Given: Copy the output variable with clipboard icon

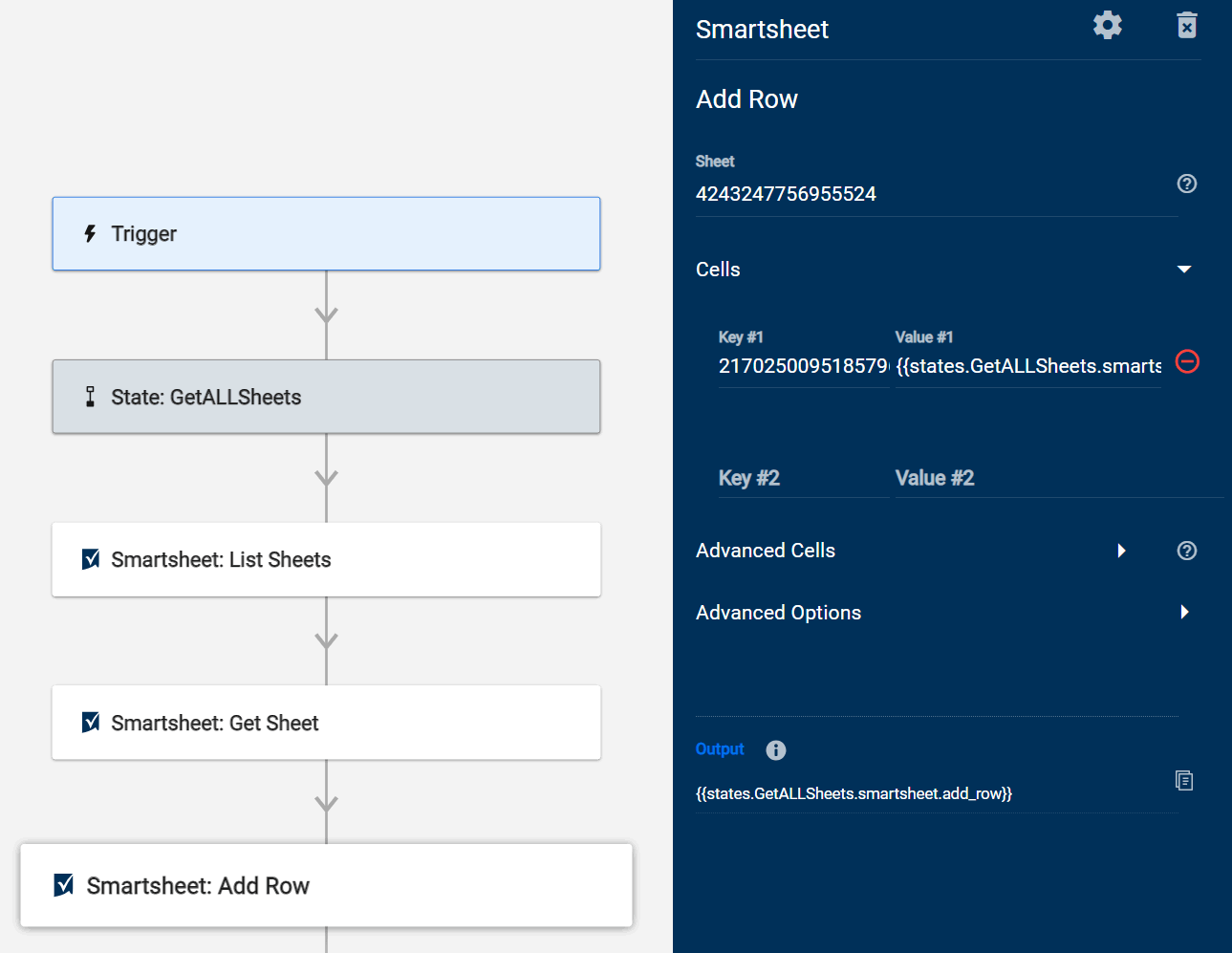Looking at the screenshot, I should point(1184,781).
